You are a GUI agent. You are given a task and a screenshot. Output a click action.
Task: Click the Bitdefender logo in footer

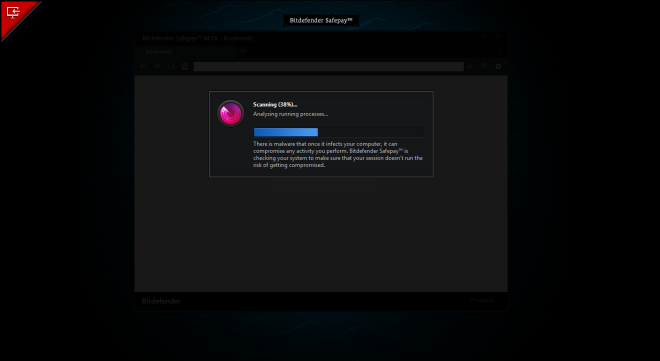point(161,301)
